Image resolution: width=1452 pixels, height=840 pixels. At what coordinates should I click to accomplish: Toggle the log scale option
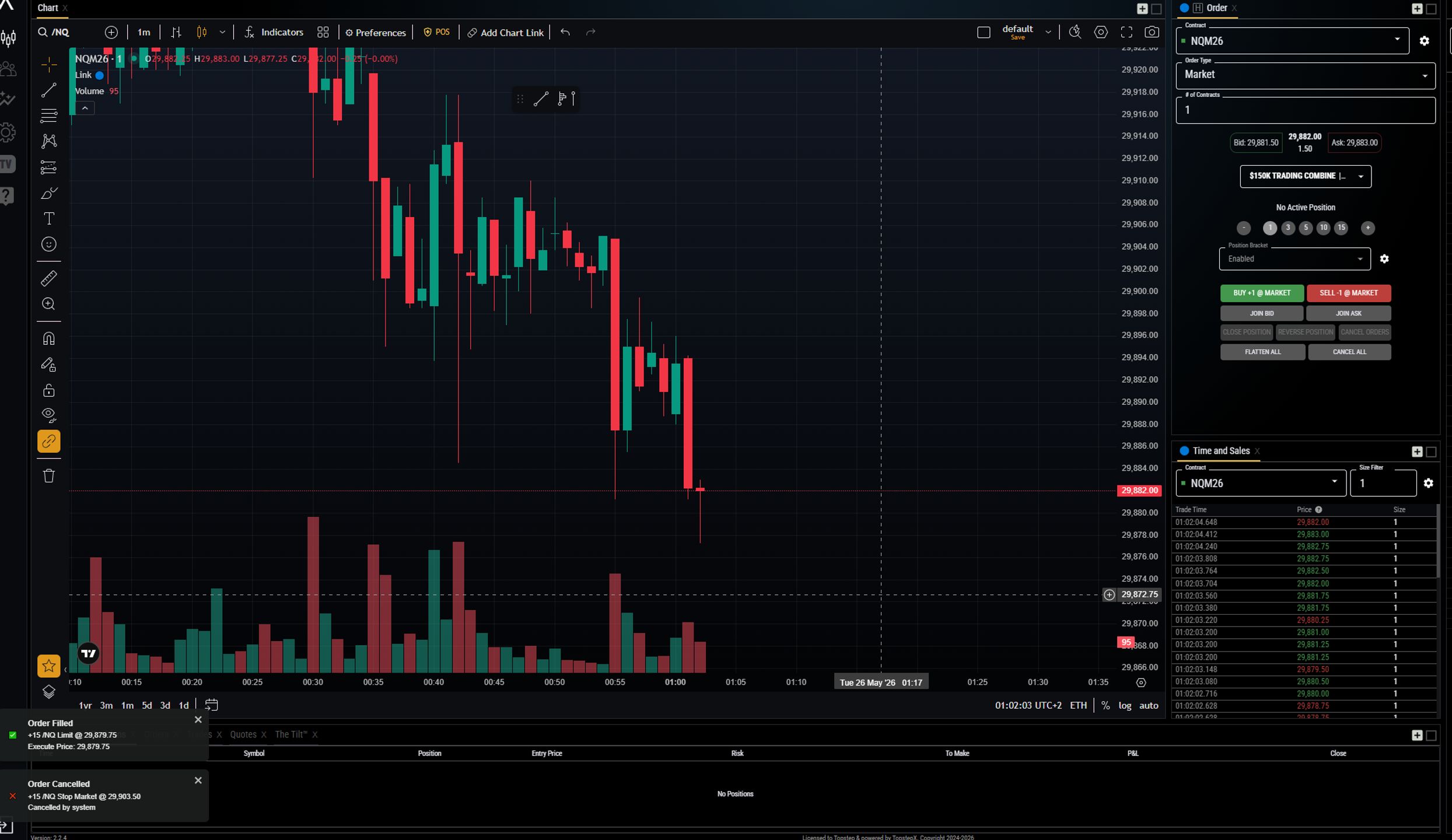(1124, 705)
